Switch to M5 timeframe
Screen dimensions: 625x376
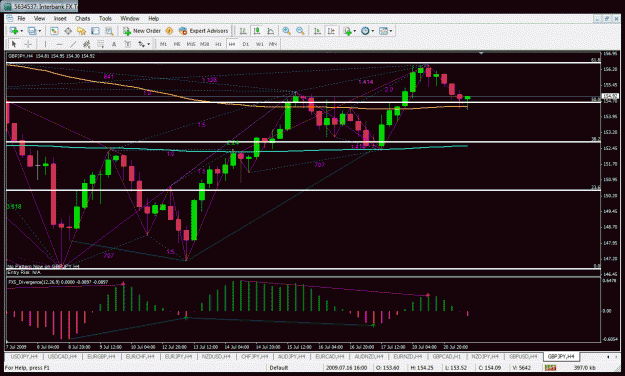(x=177, y=44)
